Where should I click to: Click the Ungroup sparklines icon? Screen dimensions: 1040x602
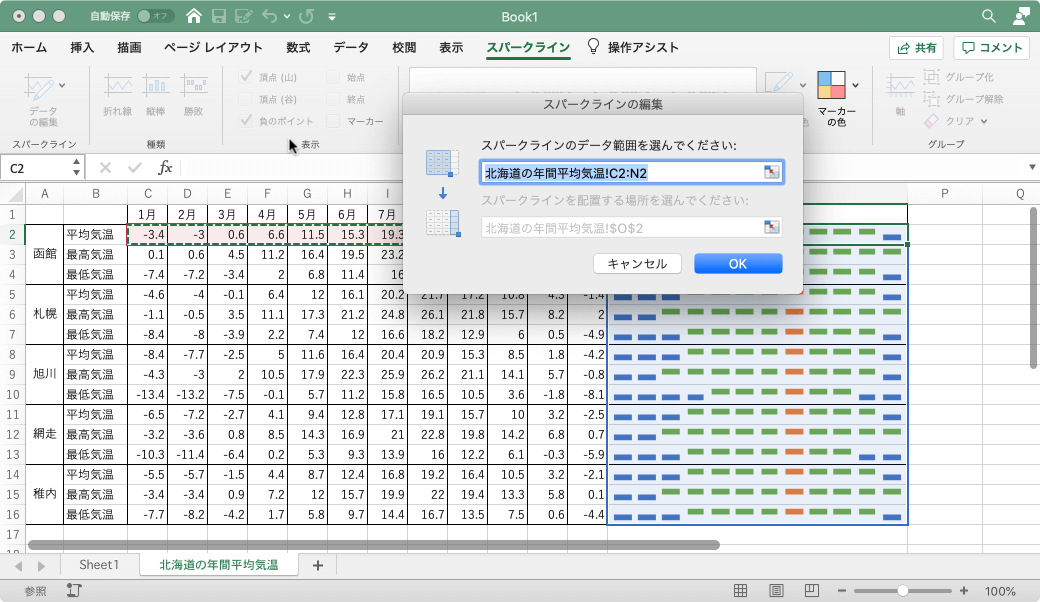(931, 99)
